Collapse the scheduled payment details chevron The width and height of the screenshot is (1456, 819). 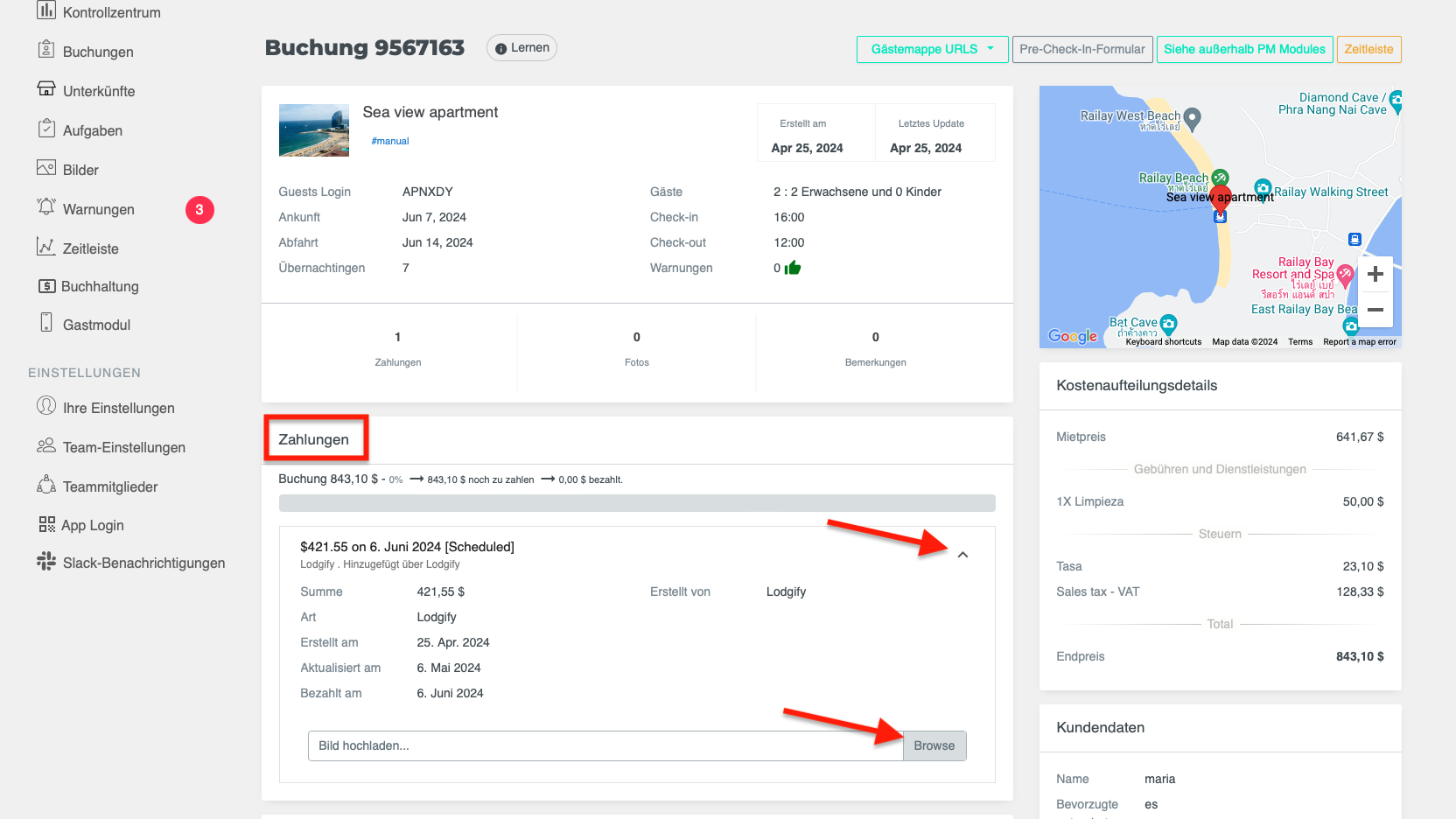962,555
